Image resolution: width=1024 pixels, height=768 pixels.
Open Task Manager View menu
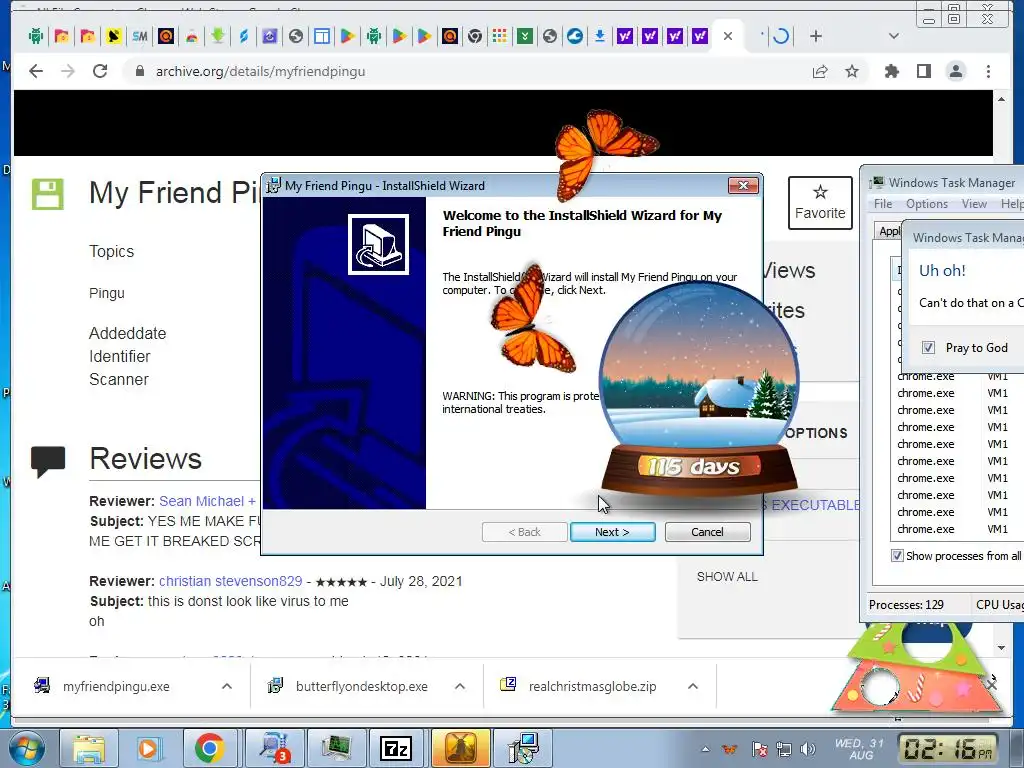tap(974, 204)
